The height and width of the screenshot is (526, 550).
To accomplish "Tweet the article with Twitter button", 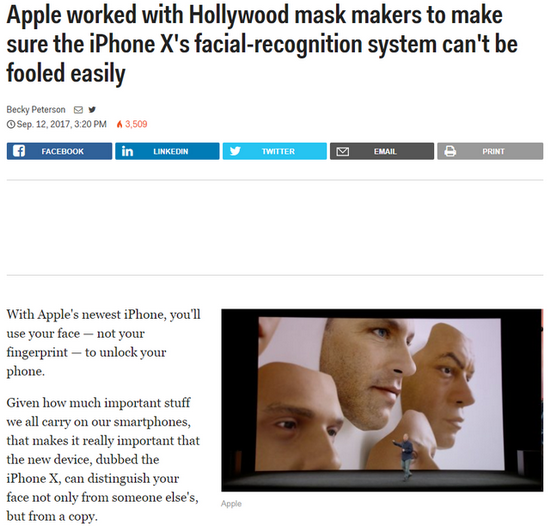I will pos(275,151).
